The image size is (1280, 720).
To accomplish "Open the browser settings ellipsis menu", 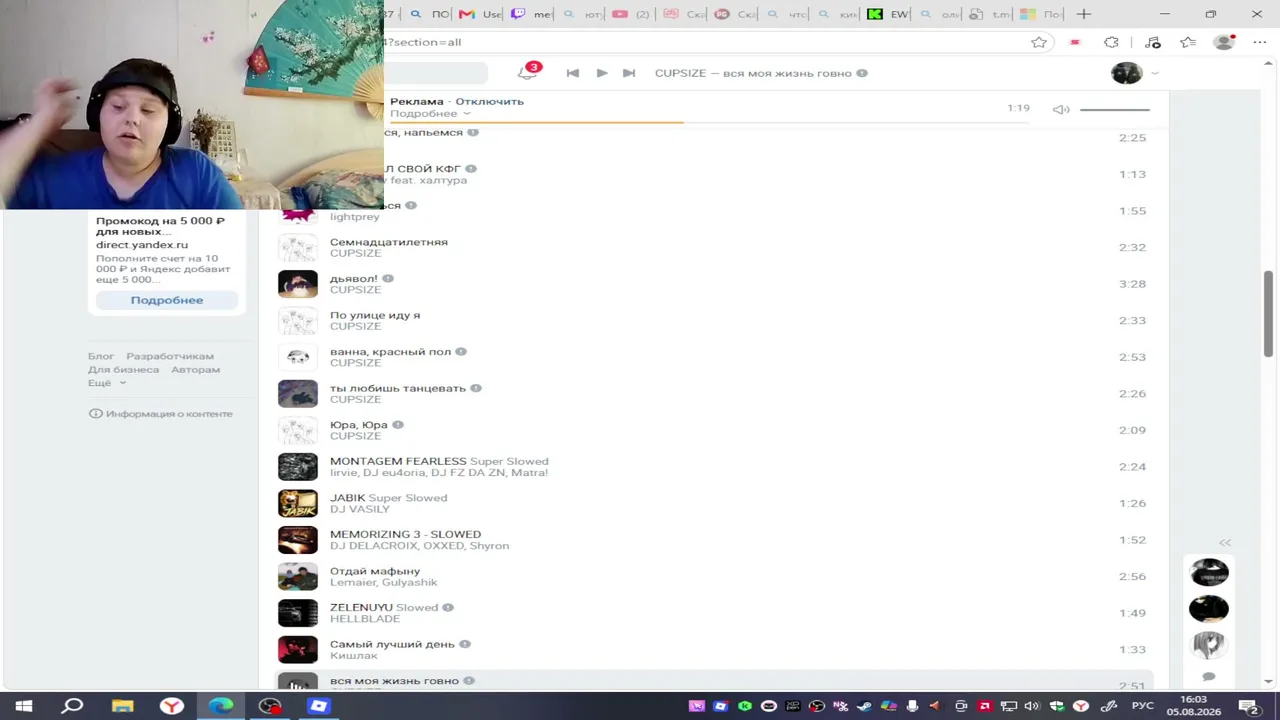I will click(1259, 42).
